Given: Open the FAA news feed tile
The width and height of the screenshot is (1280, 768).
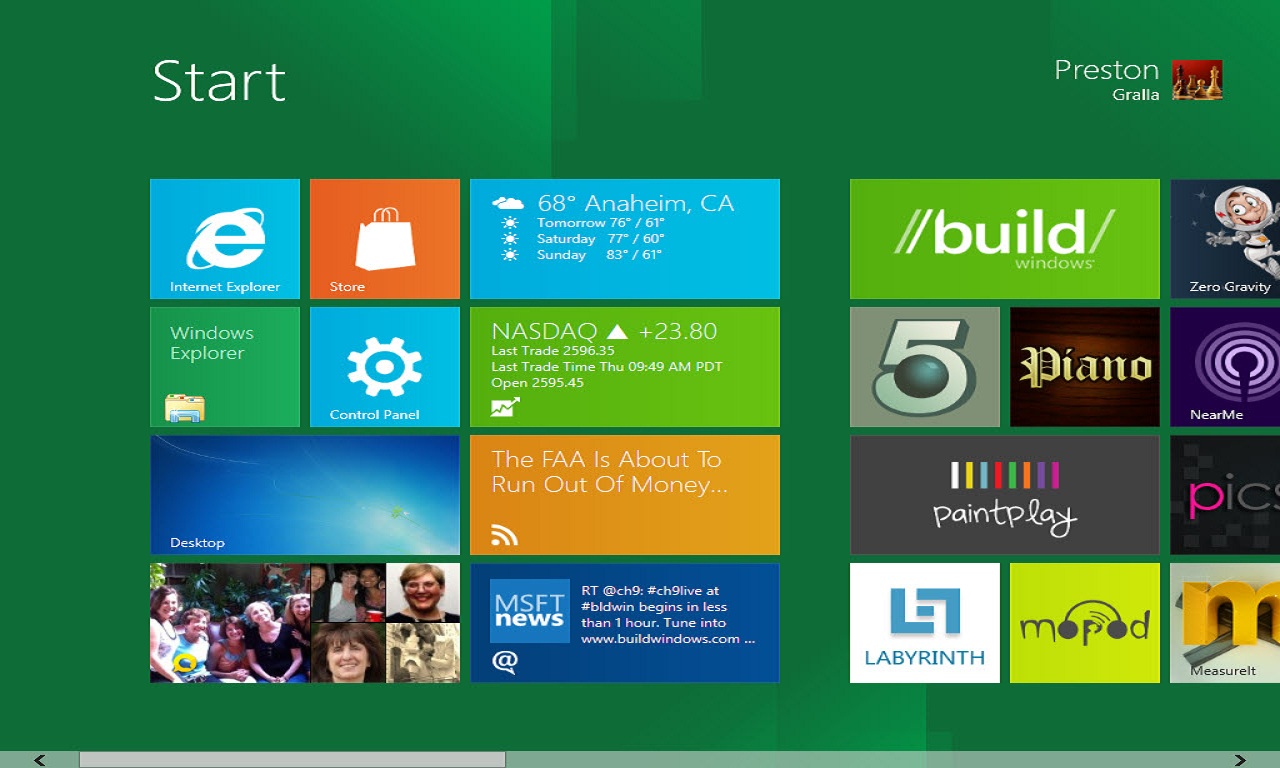Looking at the screenshot, I should 625,495.
